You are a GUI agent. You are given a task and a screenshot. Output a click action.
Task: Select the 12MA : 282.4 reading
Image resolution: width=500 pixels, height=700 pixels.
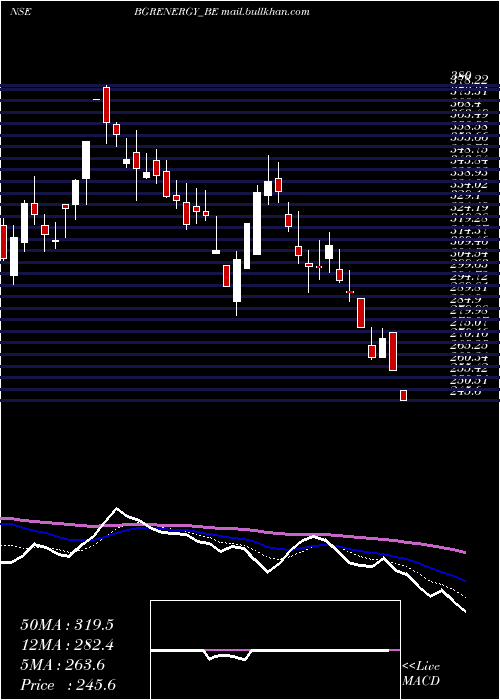[x=67, y=645]
